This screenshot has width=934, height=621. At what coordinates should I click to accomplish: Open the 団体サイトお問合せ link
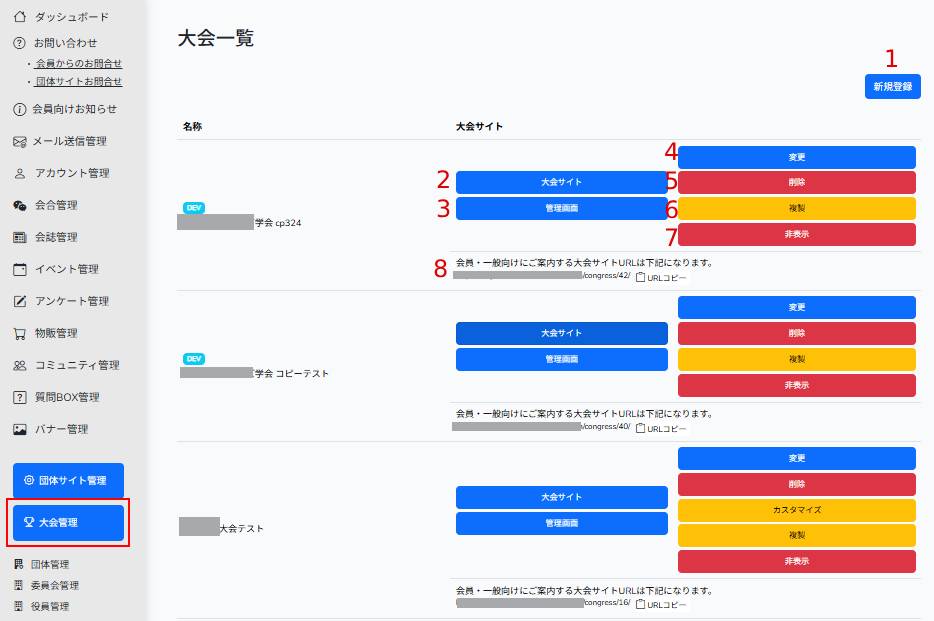click(x=79, y=81)
